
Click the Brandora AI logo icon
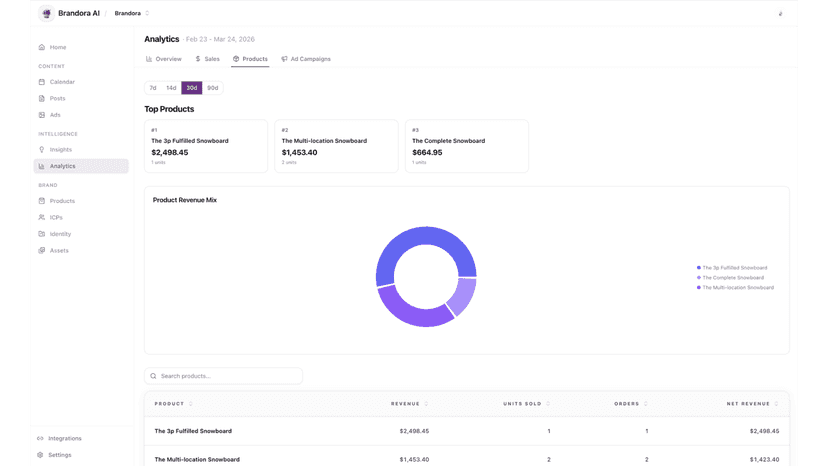(x=46, y=13)
